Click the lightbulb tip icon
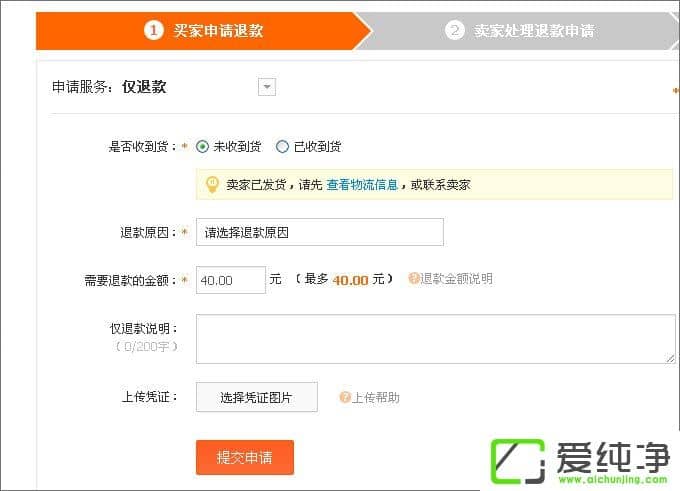680x491 pixels. point(212,184)
